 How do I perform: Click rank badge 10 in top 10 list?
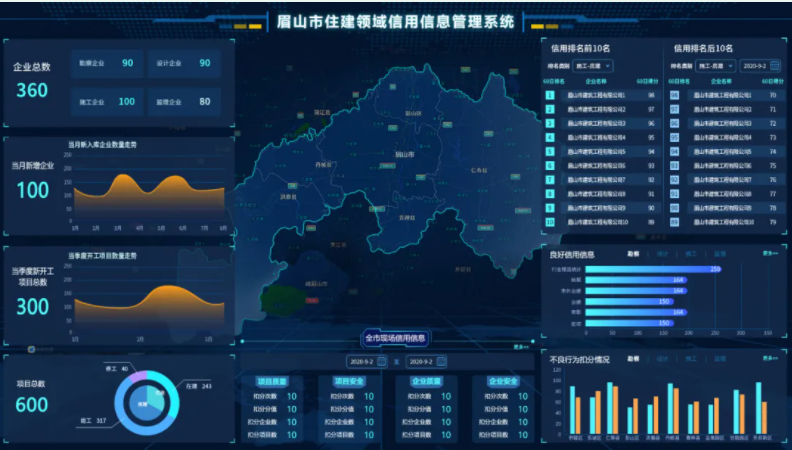[x=549, y=222]
